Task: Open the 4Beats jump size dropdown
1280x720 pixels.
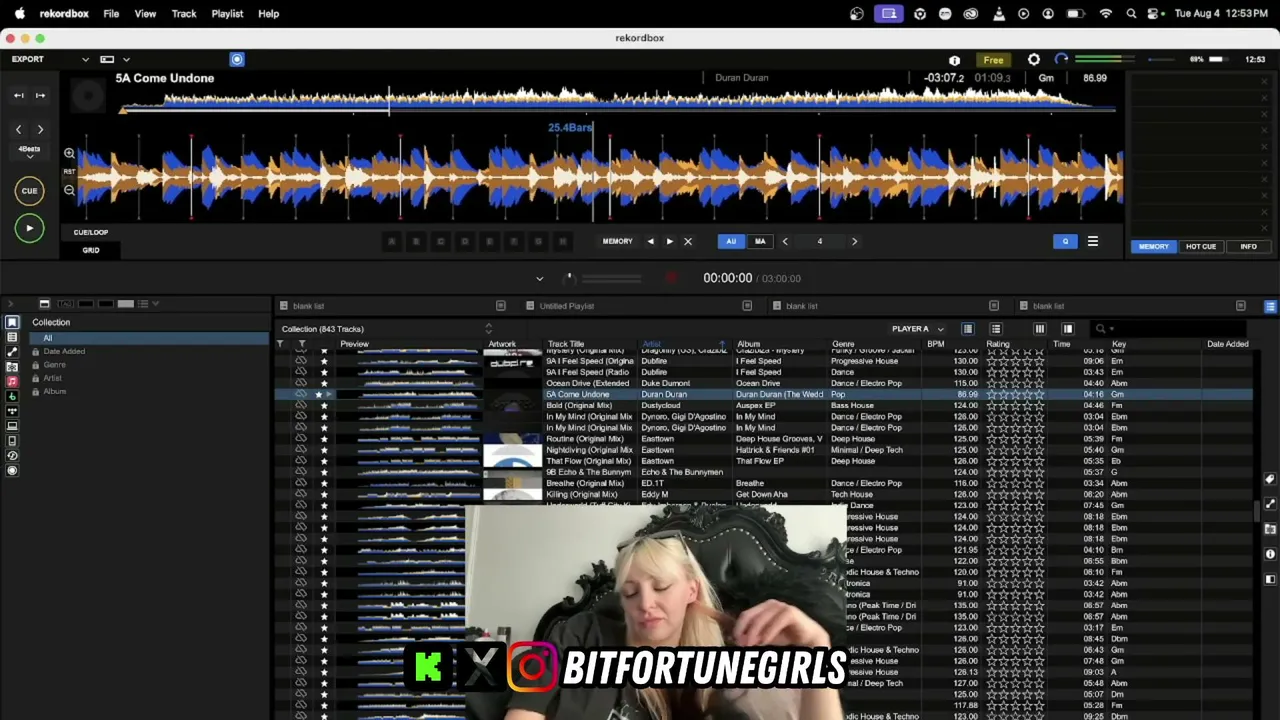Action: click(29, 151)
